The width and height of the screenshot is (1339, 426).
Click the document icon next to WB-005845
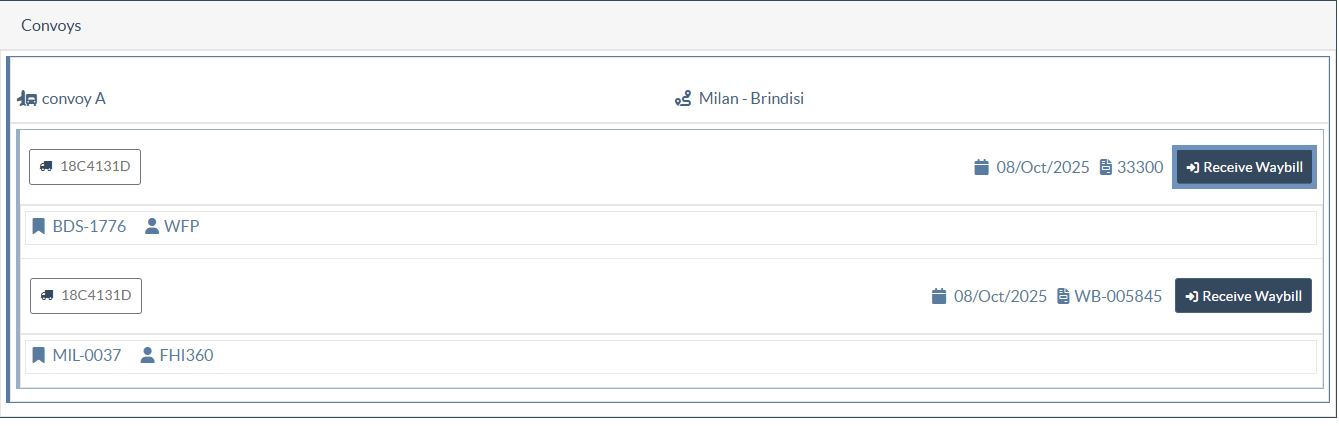(x=1063, y=296)
